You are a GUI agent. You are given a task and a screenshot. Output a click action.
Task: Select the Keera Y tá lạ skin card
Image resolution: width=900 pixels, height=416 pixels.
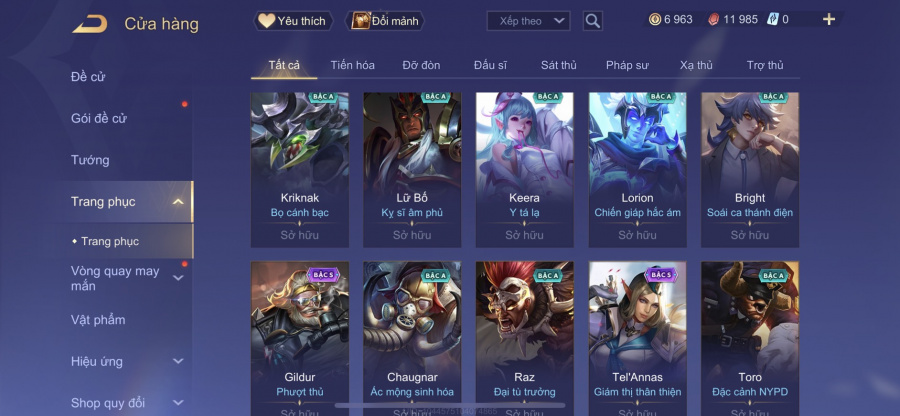point(524,170)
